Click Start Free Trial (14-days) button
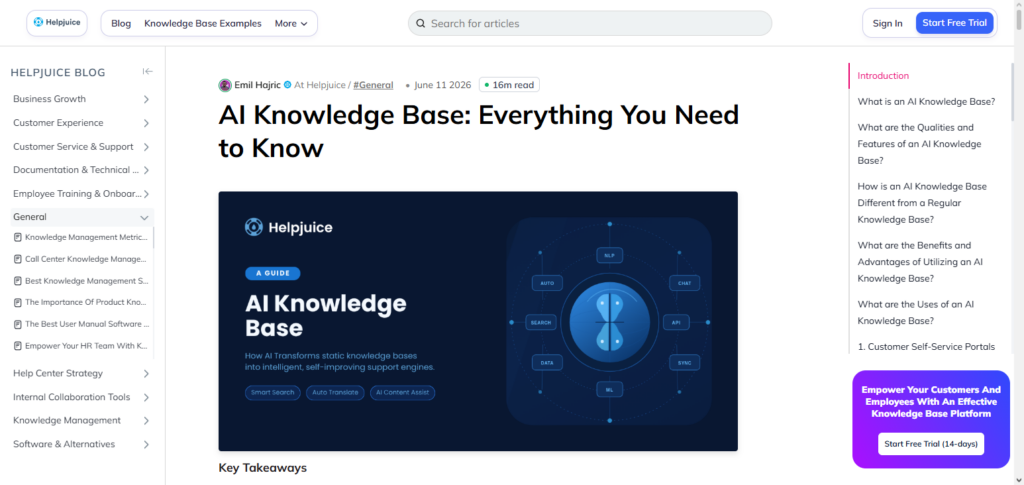The height and width of the screenshot is (485, 1024). click(931, 444)
